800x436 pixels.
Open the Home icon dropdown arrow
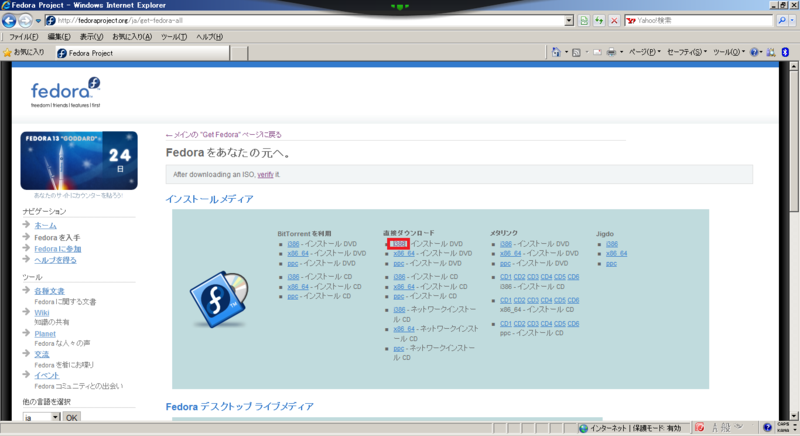tap(566, 53)
